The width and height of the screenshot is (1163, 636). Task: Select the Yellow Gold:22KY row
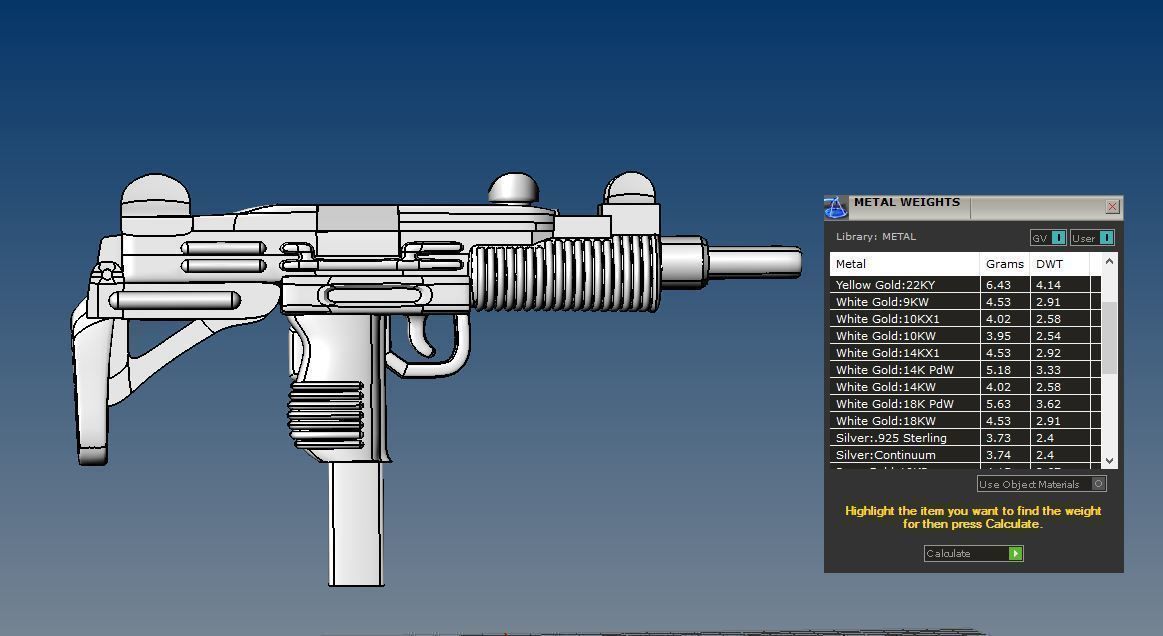pos(965,285)
